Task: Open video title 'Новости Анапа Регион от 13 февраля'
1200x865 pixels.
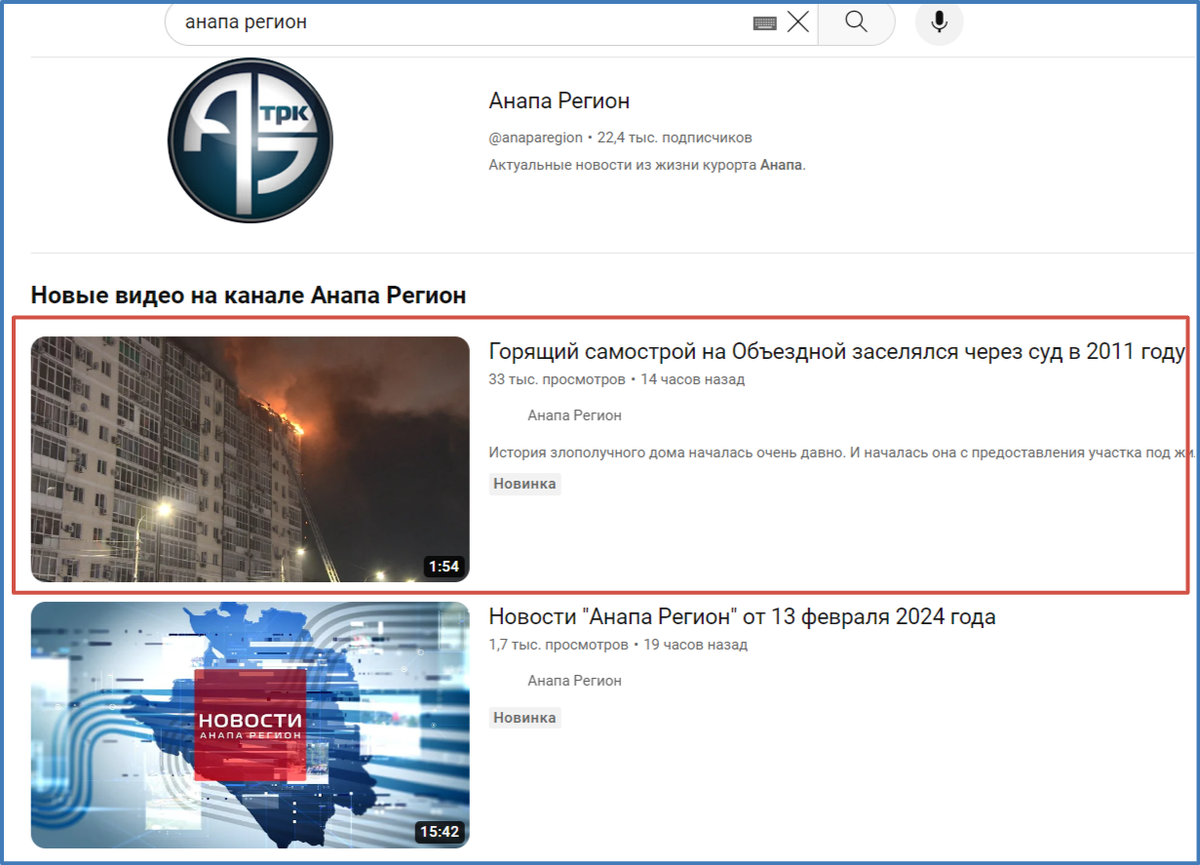Action: point(742,616)
